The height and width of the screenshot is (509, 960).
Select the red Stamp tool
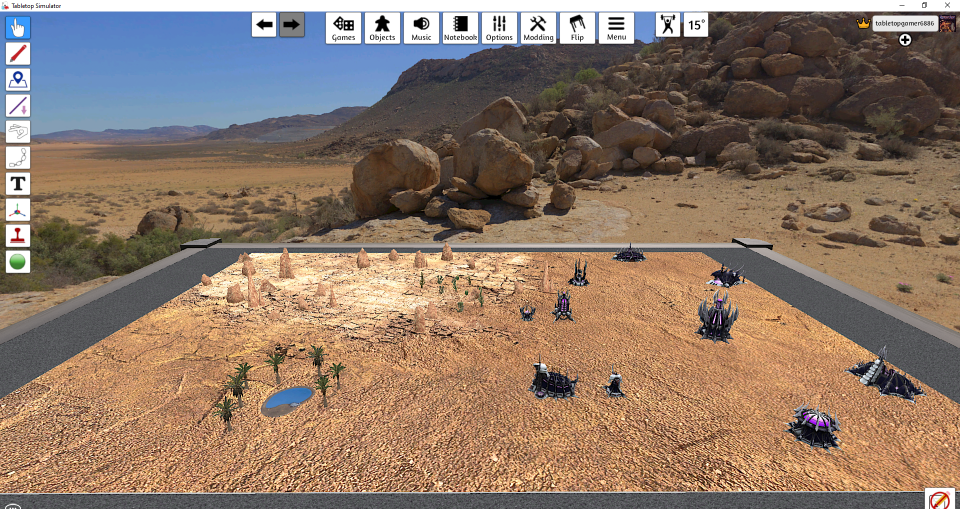pyautogui.click(x=18, y=235)
